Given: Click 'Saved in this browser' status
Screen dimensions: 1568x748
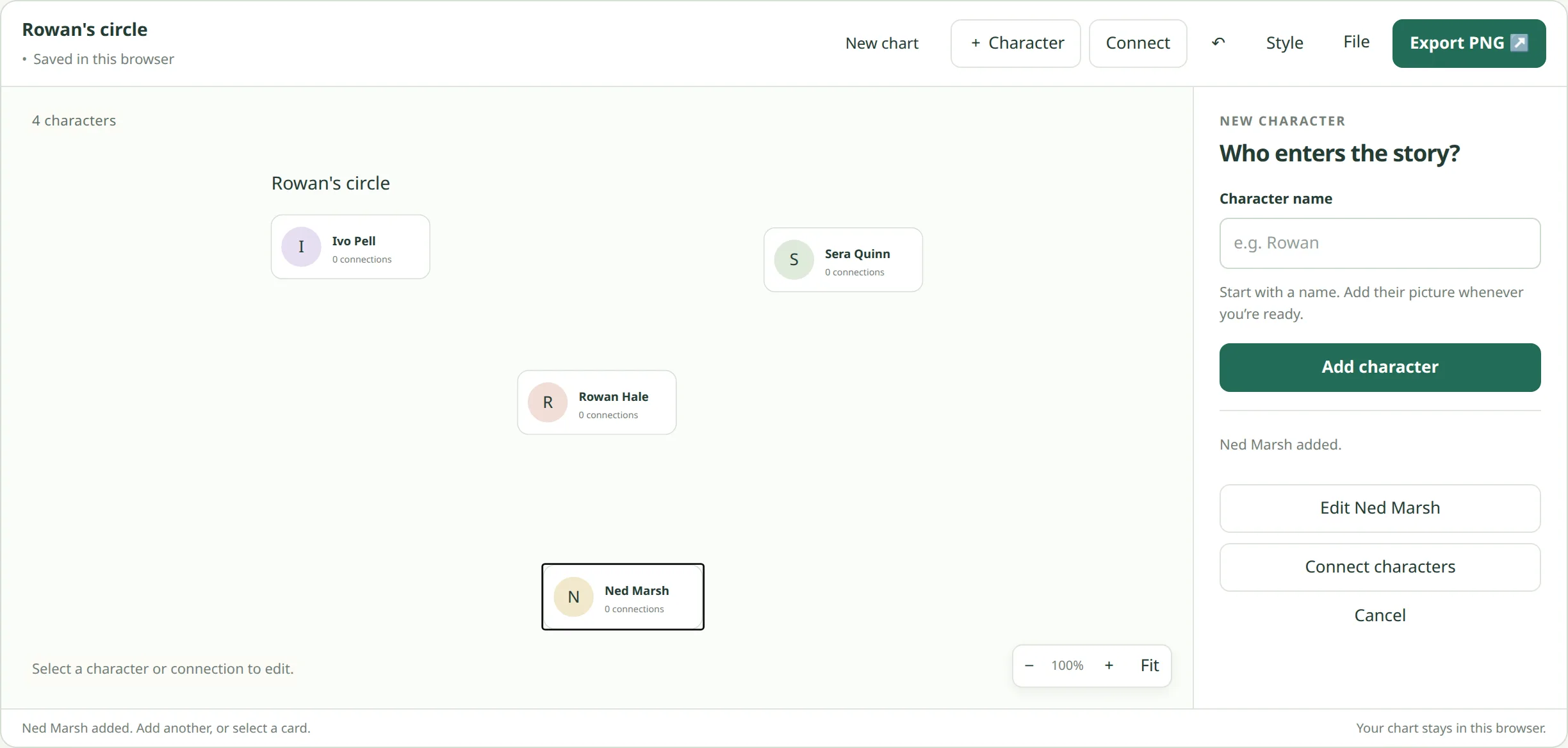Looking at the screenshot, I should point(104,59).
